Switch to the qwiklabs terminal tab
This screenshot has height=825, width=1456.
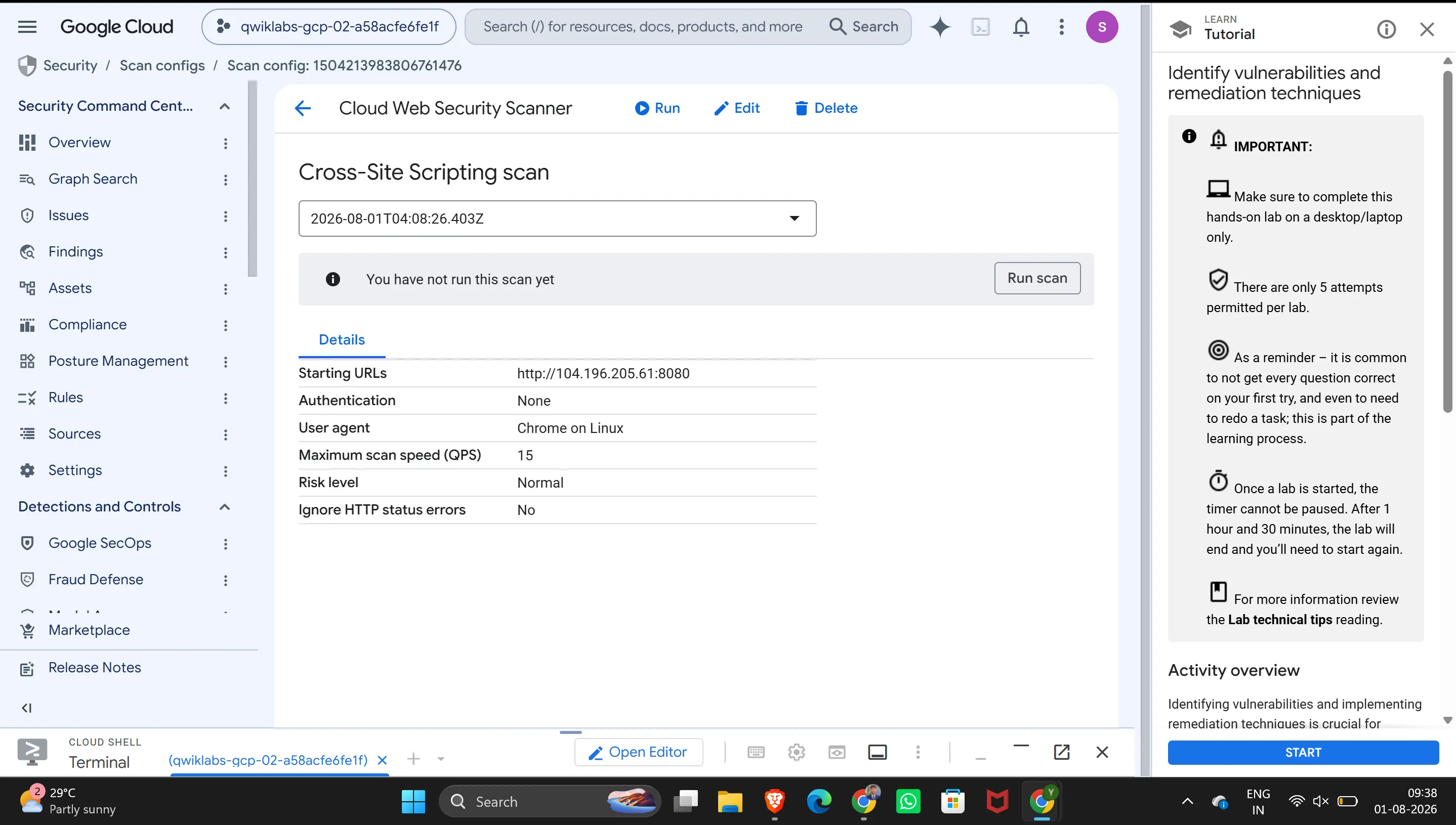click(x=268, y=759)
